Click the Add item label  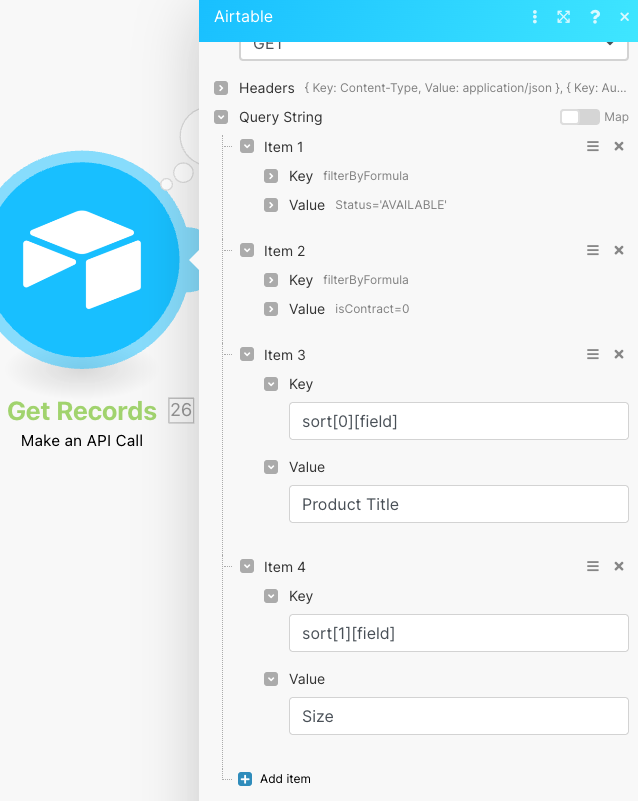285,779
